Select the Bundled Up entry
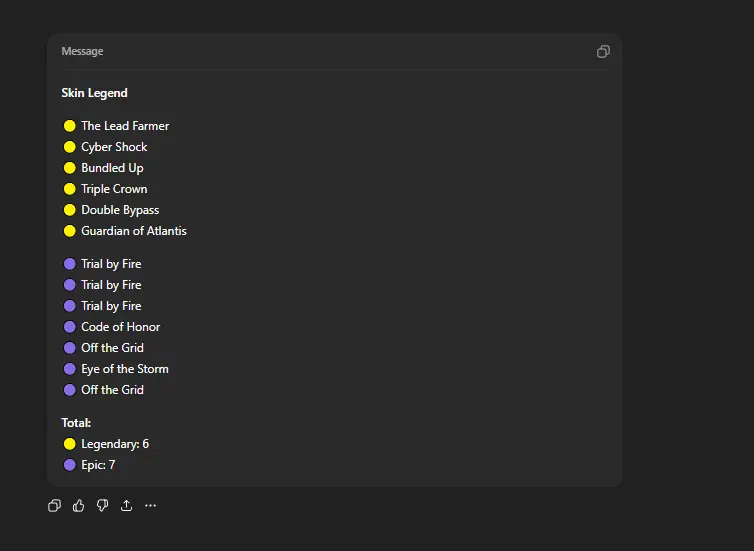The height and width of the screenshot is (551, 754). point(112,168)
